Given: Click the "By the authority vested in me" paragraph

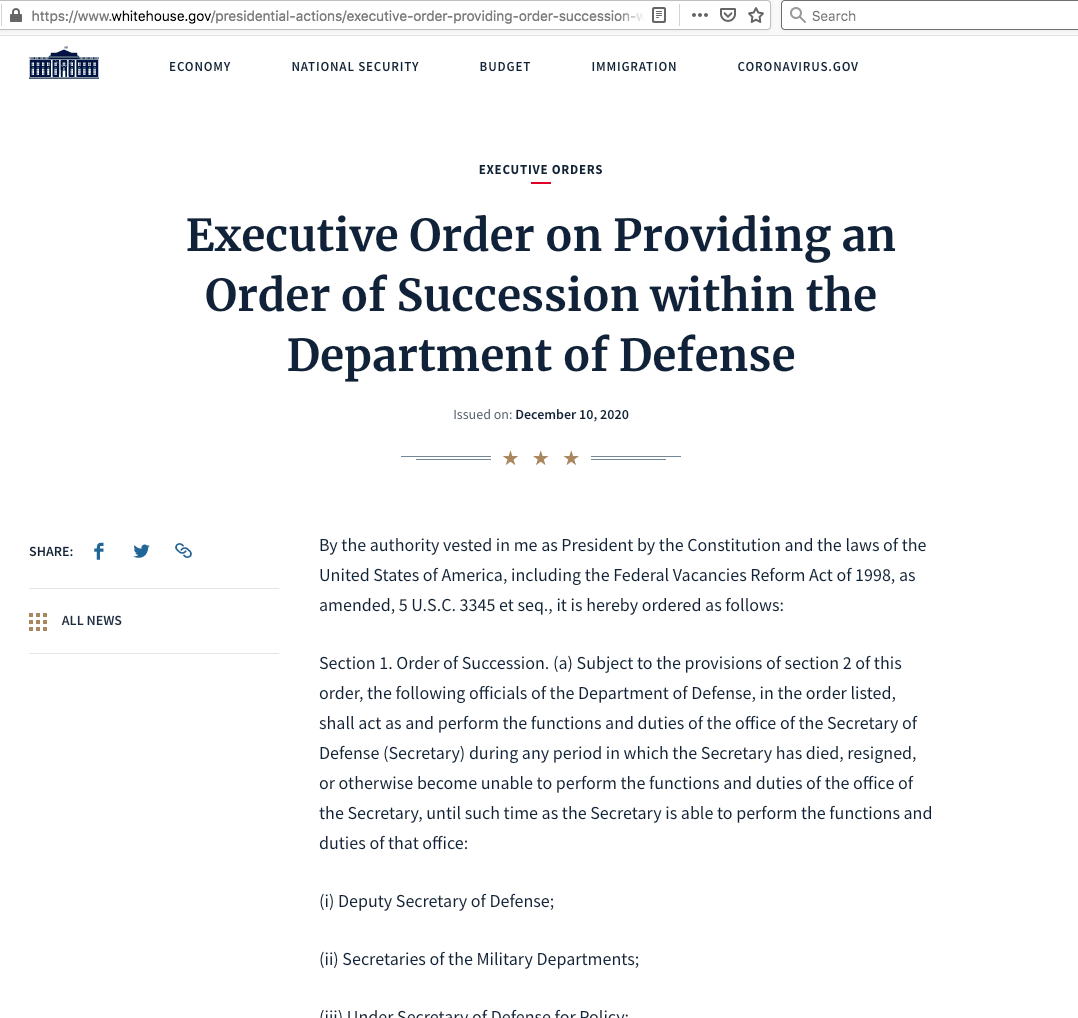Looking at the screenshot, I should [x=623, y=575].
